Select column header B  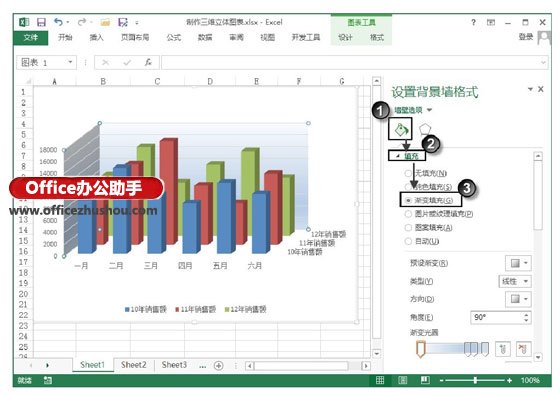tap(103, 81)
